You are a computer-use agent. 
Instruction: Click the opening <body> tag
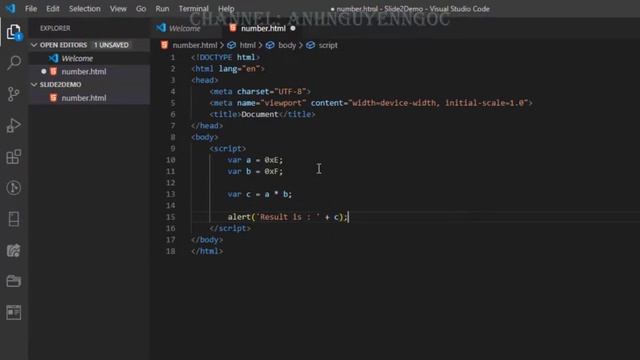[x=204, y=137]
